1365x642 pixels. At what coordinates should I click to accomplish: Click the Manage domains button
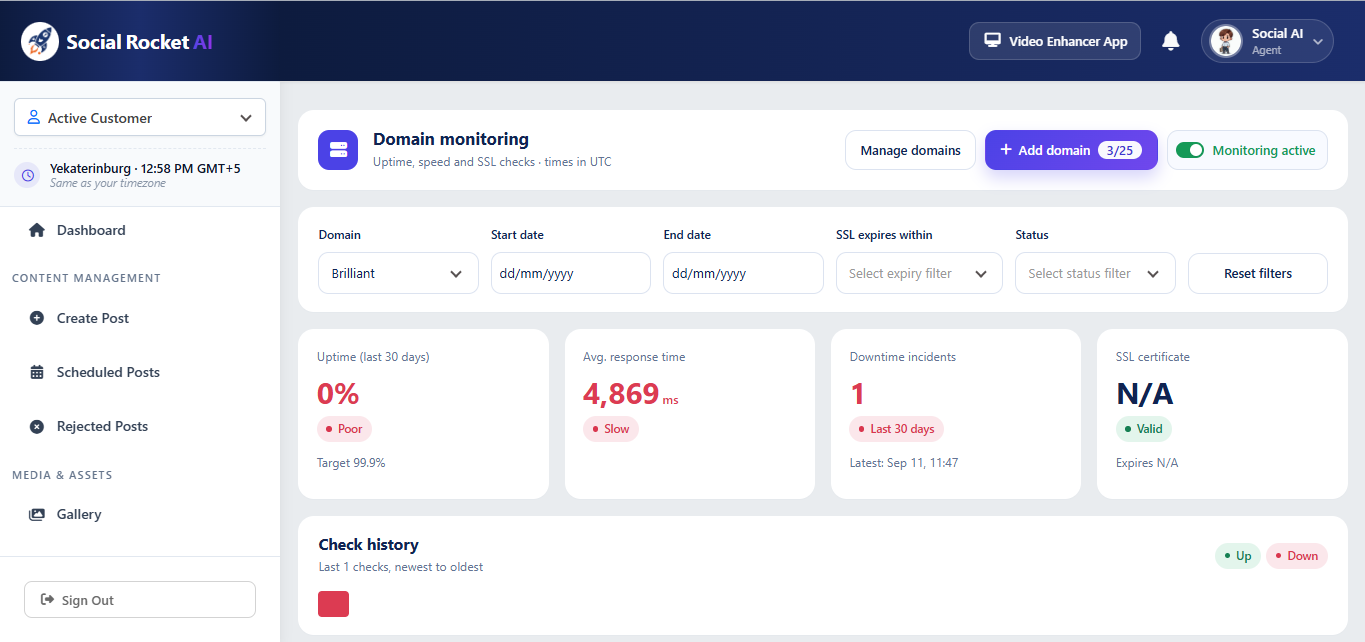coord(910,150)
